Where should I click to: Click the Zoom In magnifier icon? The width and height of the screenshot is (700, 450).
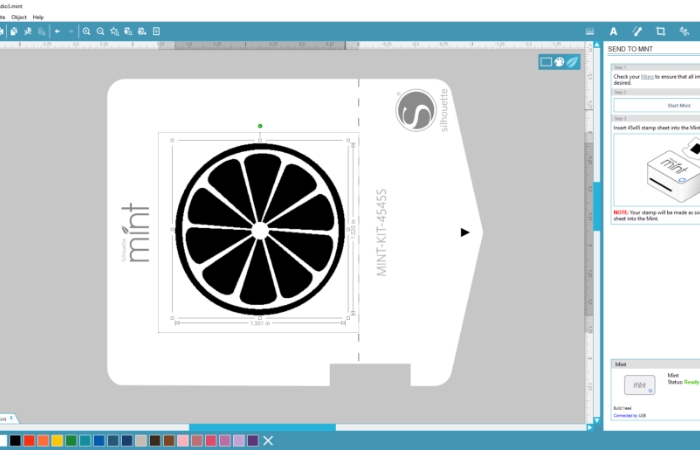(87, 31)
